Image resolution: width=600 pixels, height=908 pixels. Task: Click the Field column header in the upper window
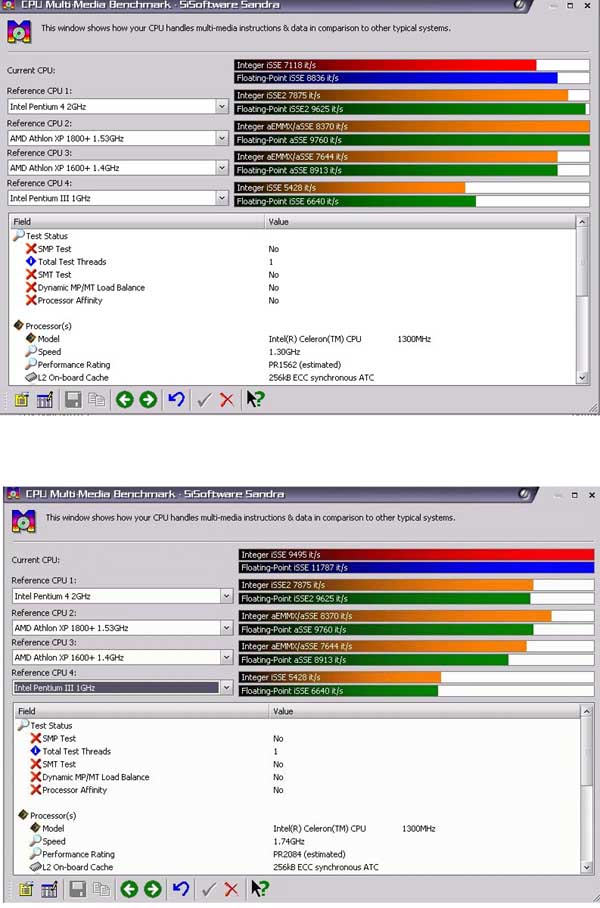tap(137, 222)
